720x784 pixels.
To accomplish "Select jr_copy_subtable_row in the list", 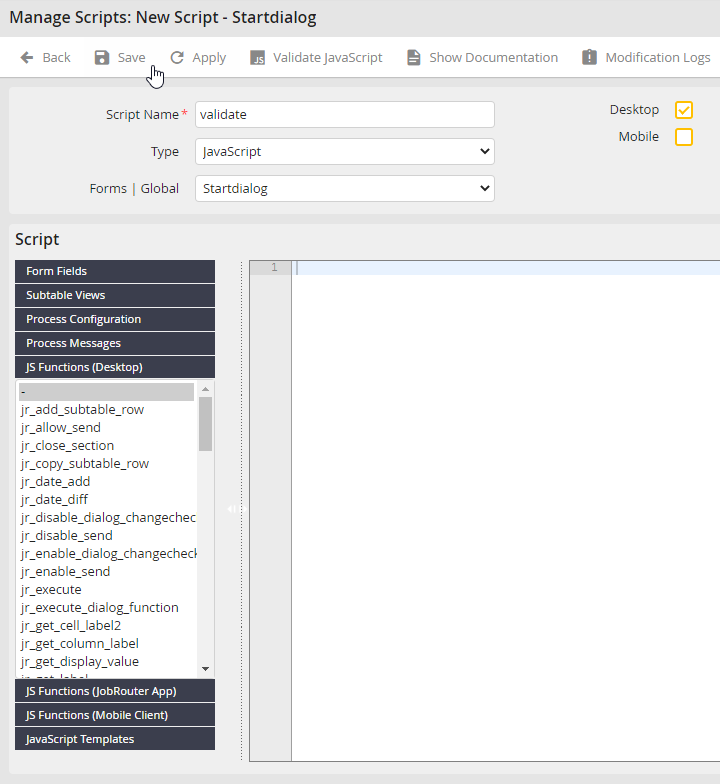I will tap(106, 464).
